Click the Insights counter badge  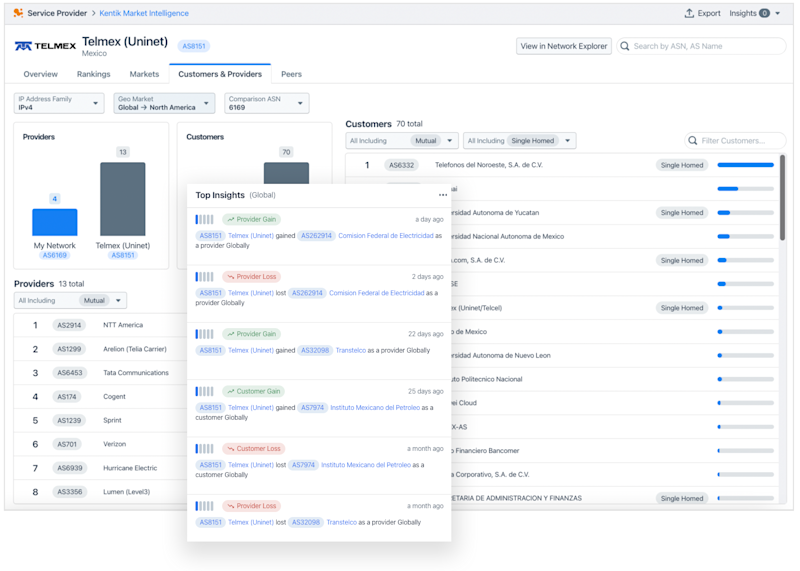coord(764,13)
